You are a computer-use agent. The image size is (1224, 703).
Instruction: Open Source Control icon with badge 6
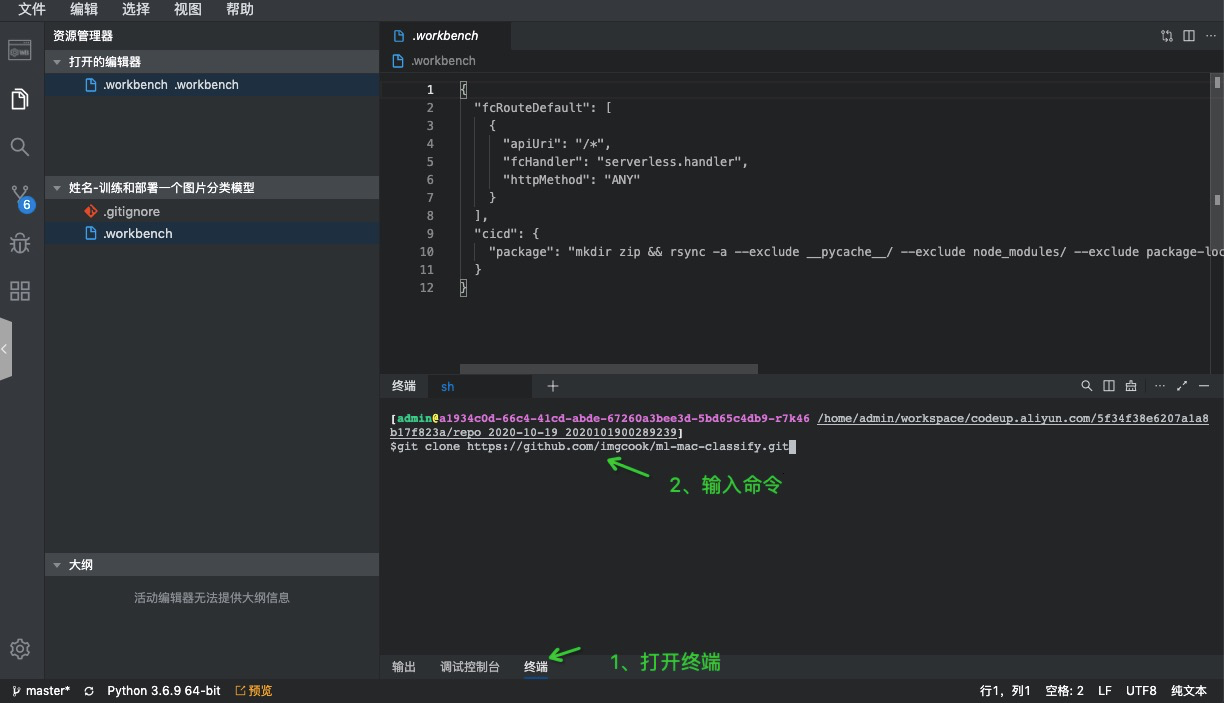(21, 196)
